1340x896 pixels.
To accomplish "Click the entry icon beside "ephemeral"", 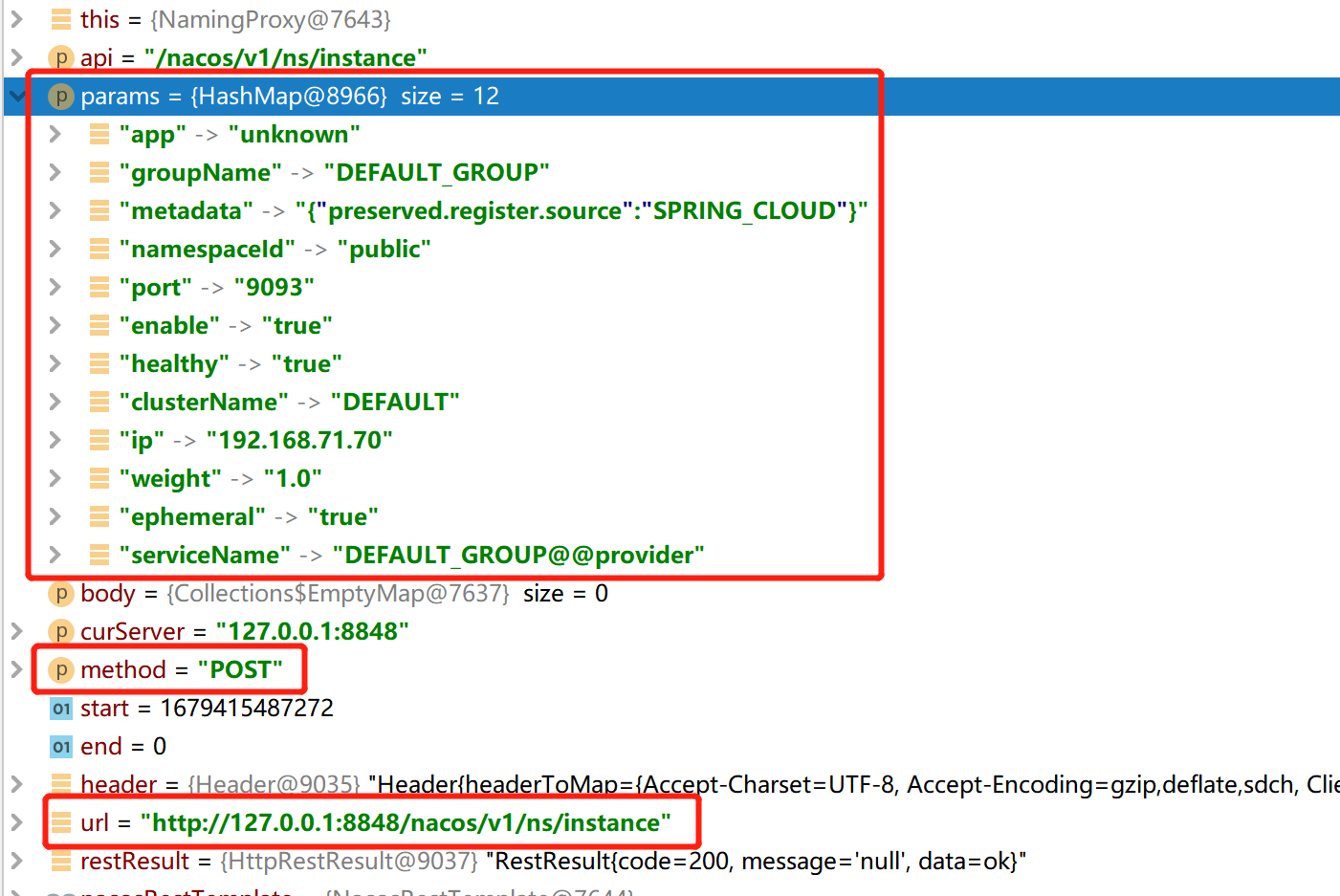I will coord(99,516).
